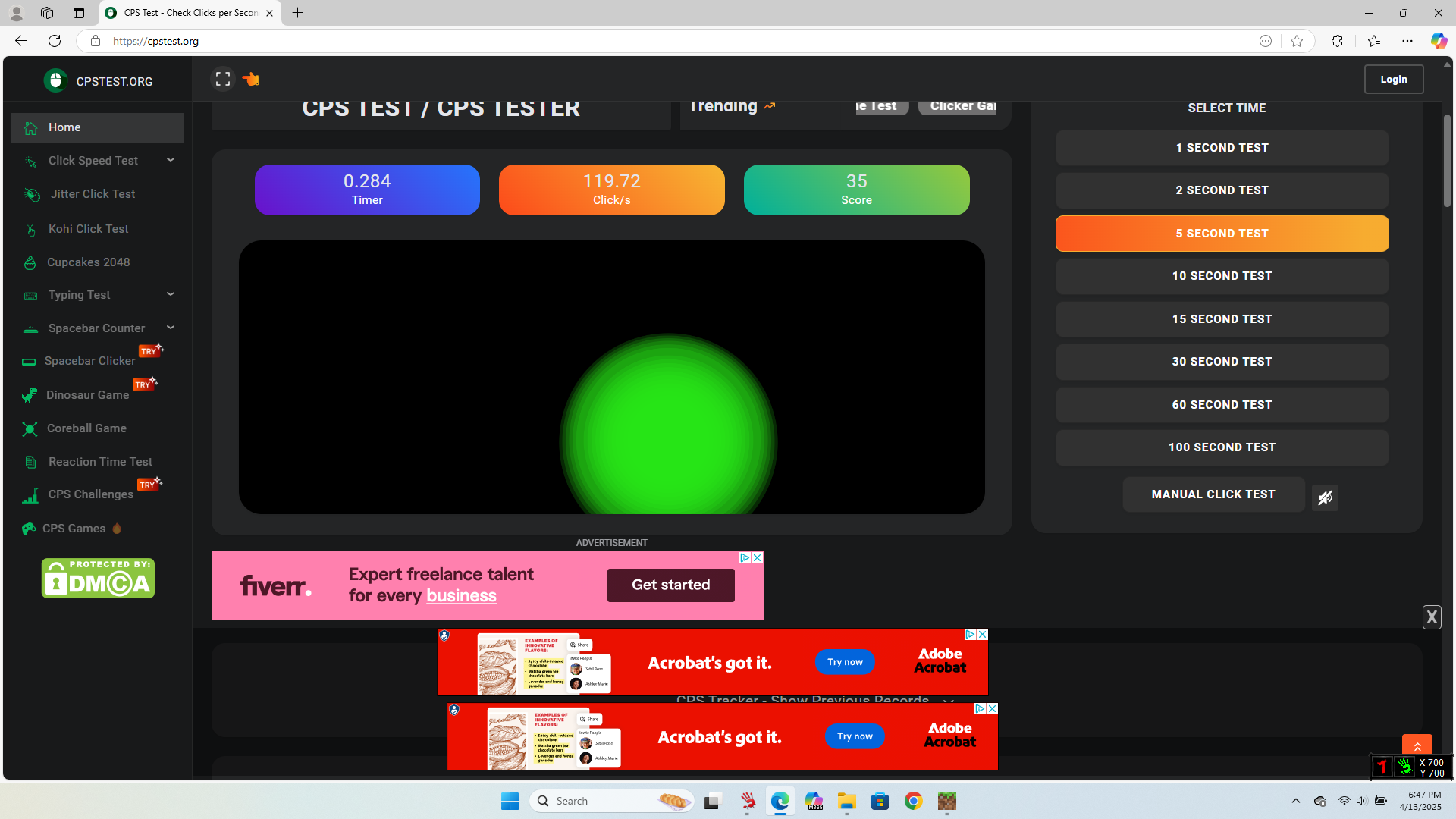Select the 1 SECOND TEST option
1456x819 pixels.
[1222, 148]
